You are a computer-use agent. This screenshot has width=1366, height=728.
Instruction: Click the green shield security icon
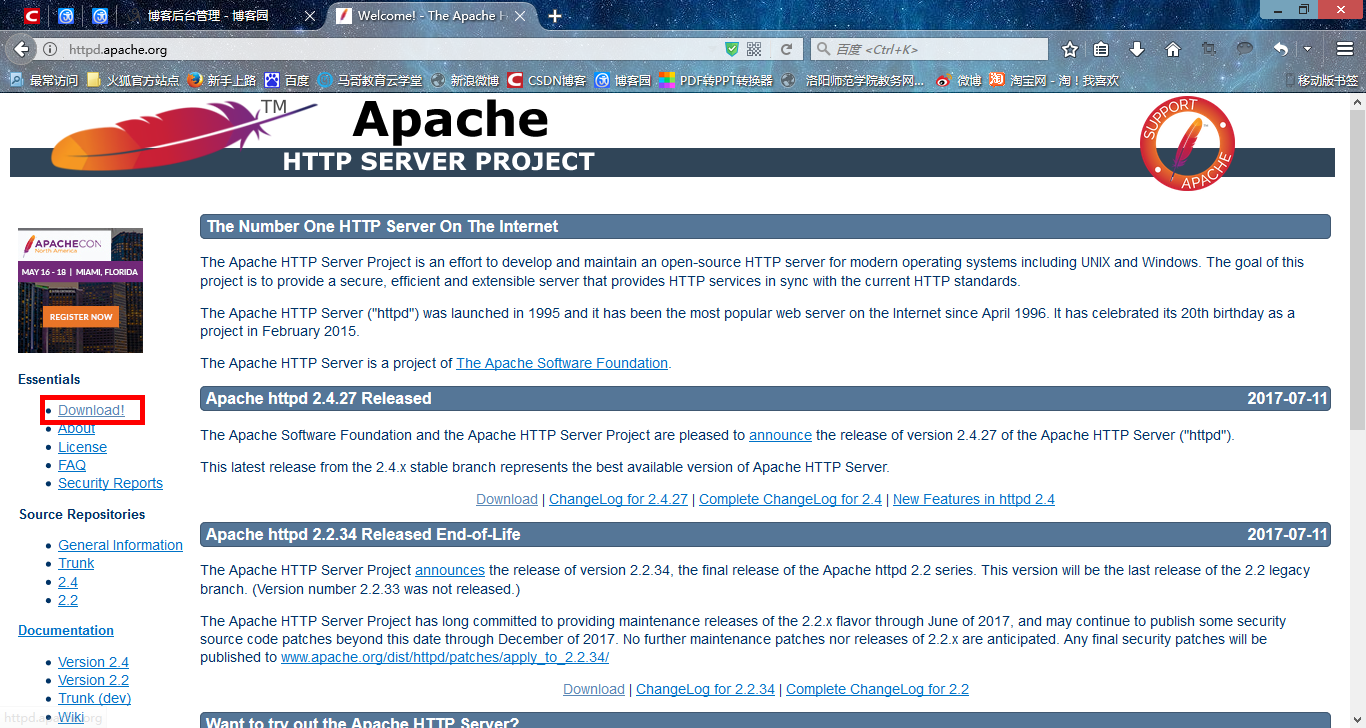[x=732, y=49]
